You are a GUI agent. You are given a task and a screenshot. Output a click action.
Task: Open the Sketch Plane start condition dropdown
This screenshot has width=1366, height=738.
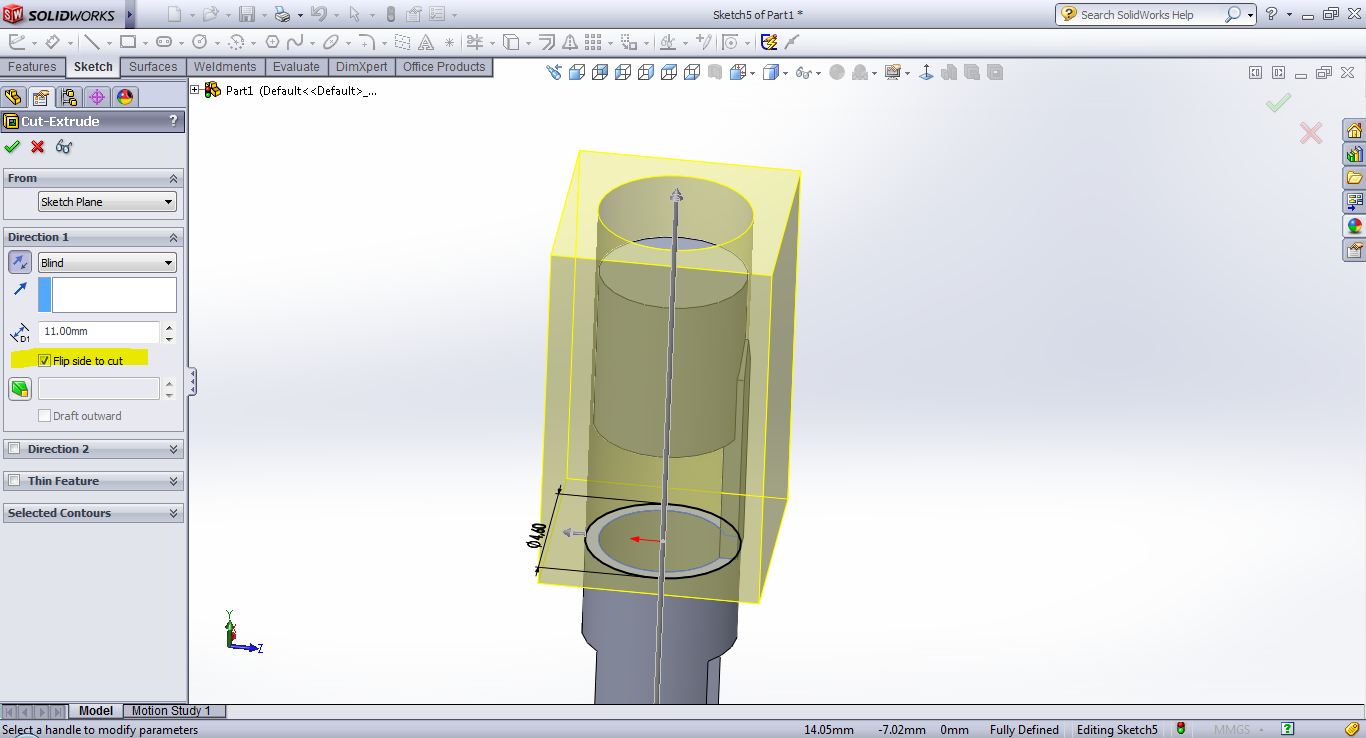pyautogui.click(x=107, y=202)
